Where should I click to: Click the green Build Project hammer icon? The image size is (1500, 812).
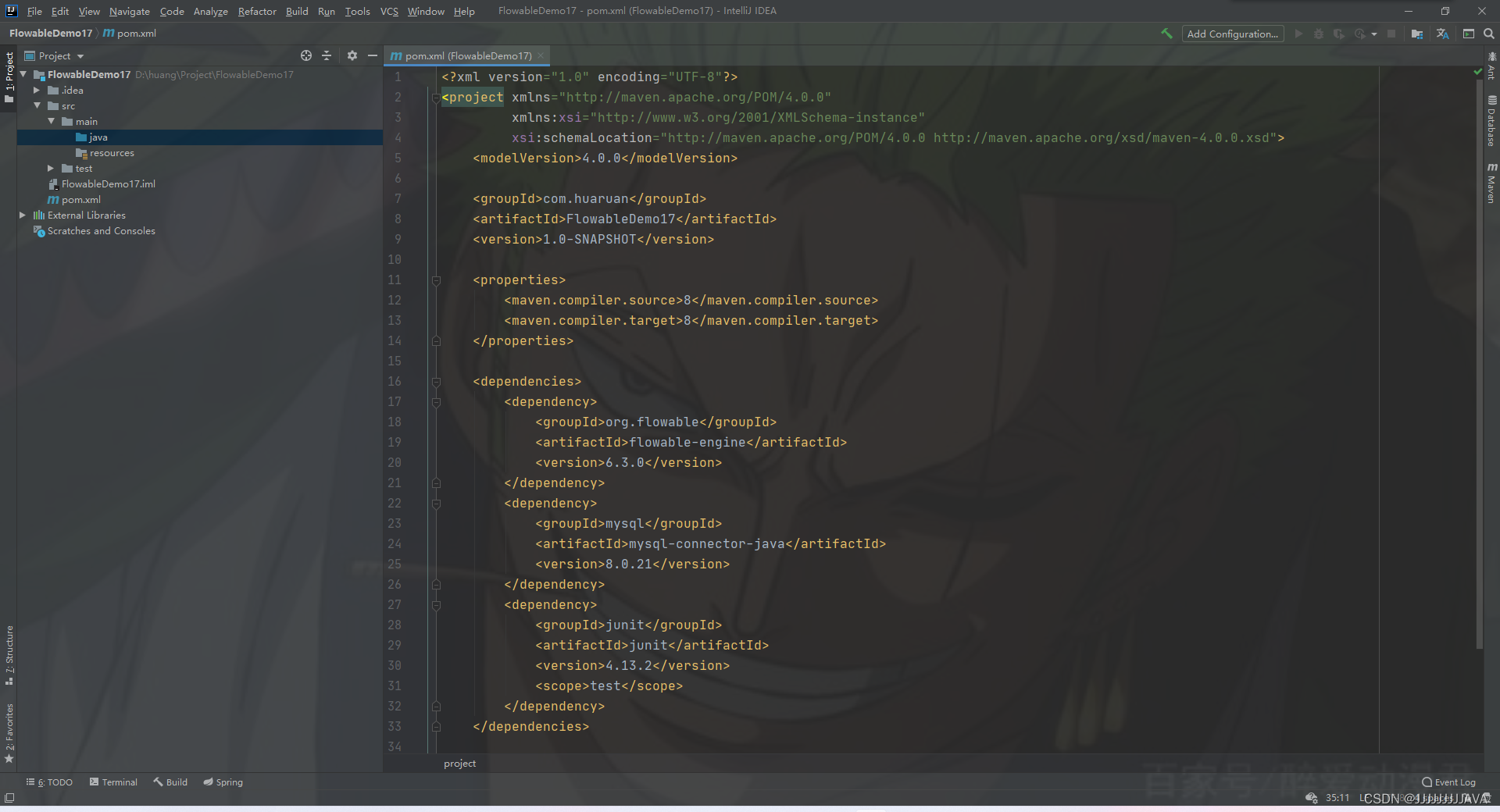point(1166,34)
